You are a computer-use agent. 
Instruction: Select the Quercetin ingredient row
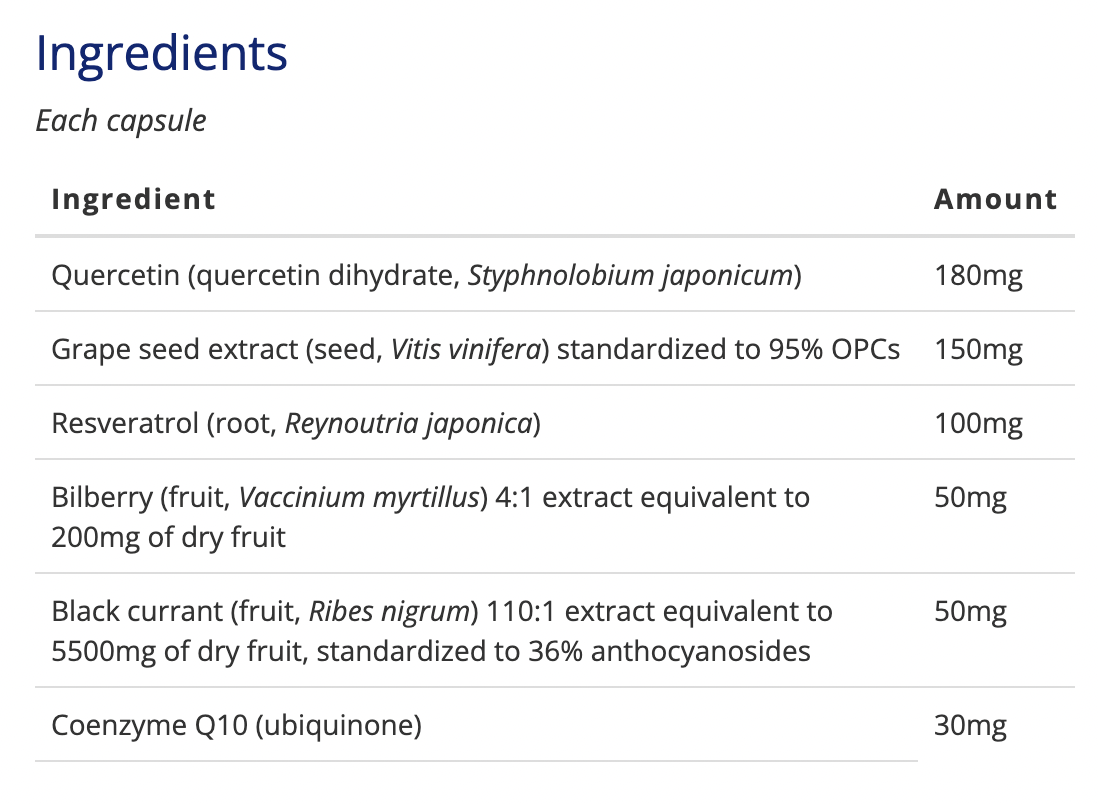coord(426,275)
